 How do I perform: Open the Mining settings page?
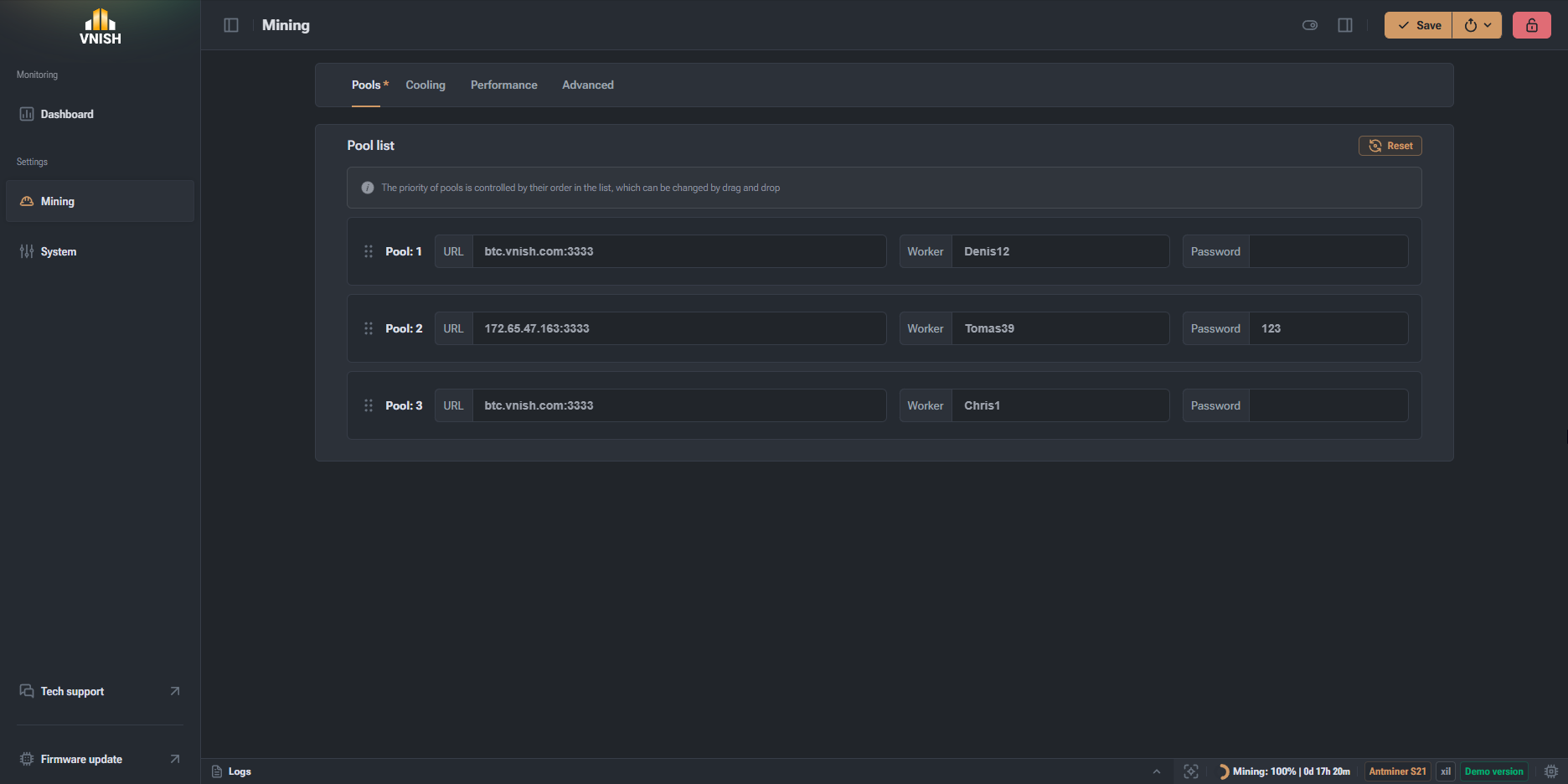coord(101,201)
